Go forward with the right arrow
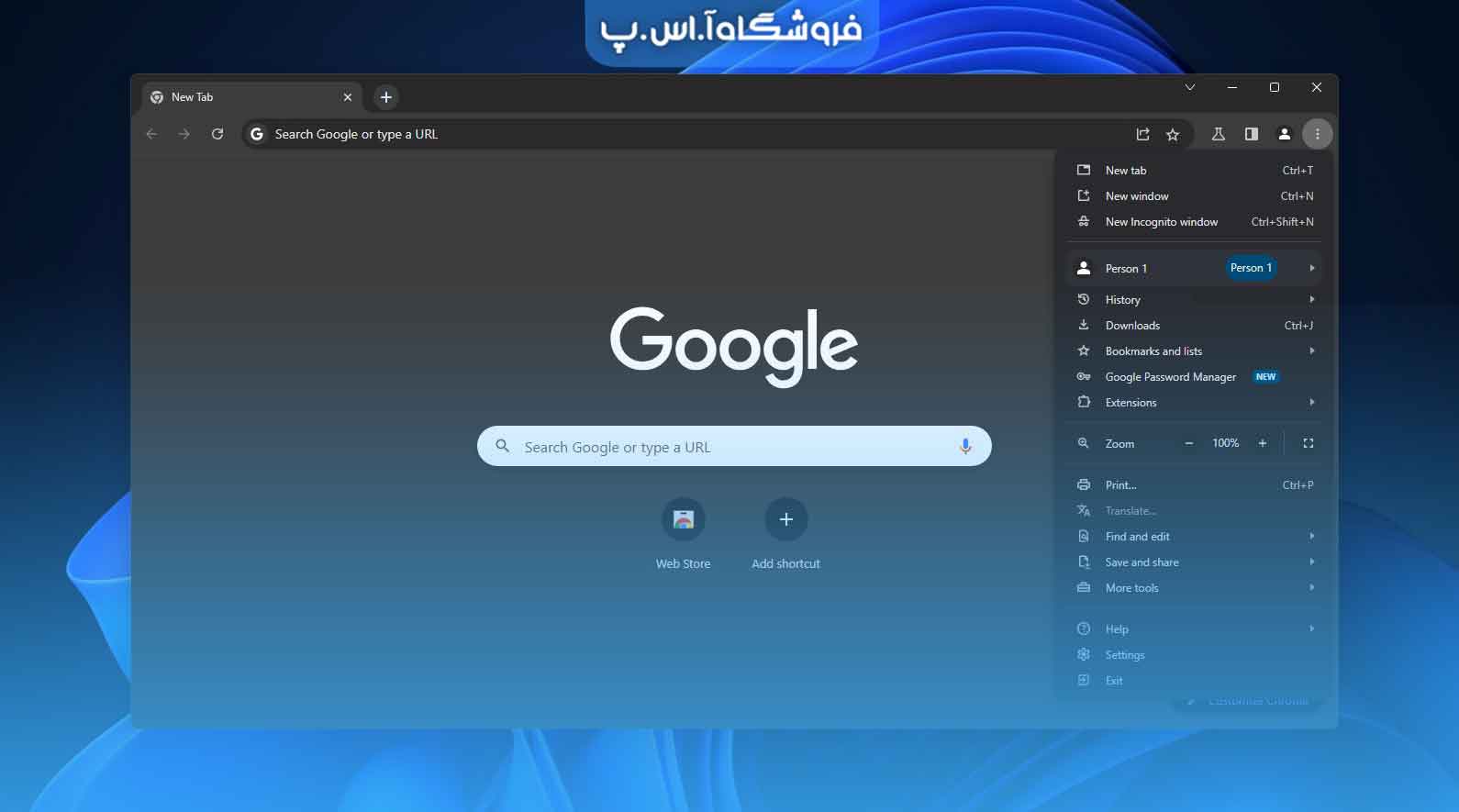 click(x=184, y=134)
